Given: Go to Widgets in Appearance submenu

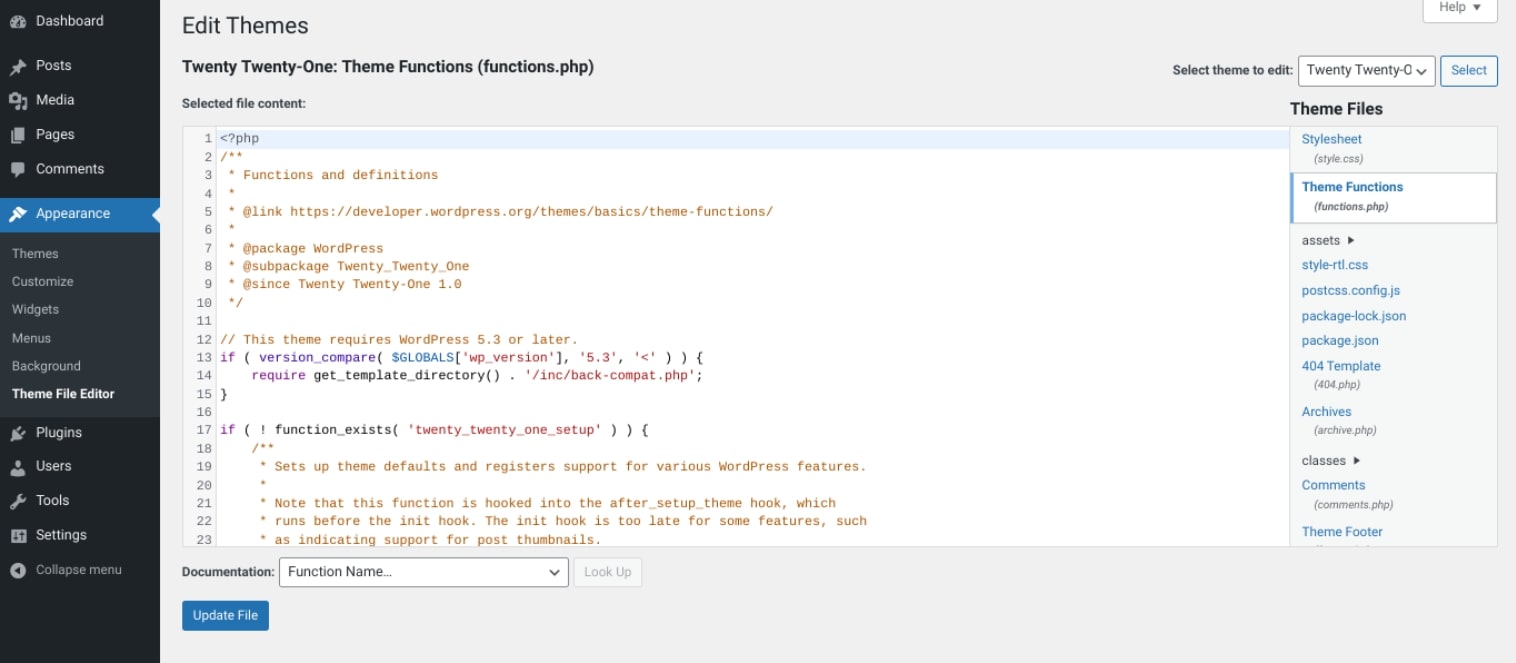Looking at the screenshot, I should (35, 310).
